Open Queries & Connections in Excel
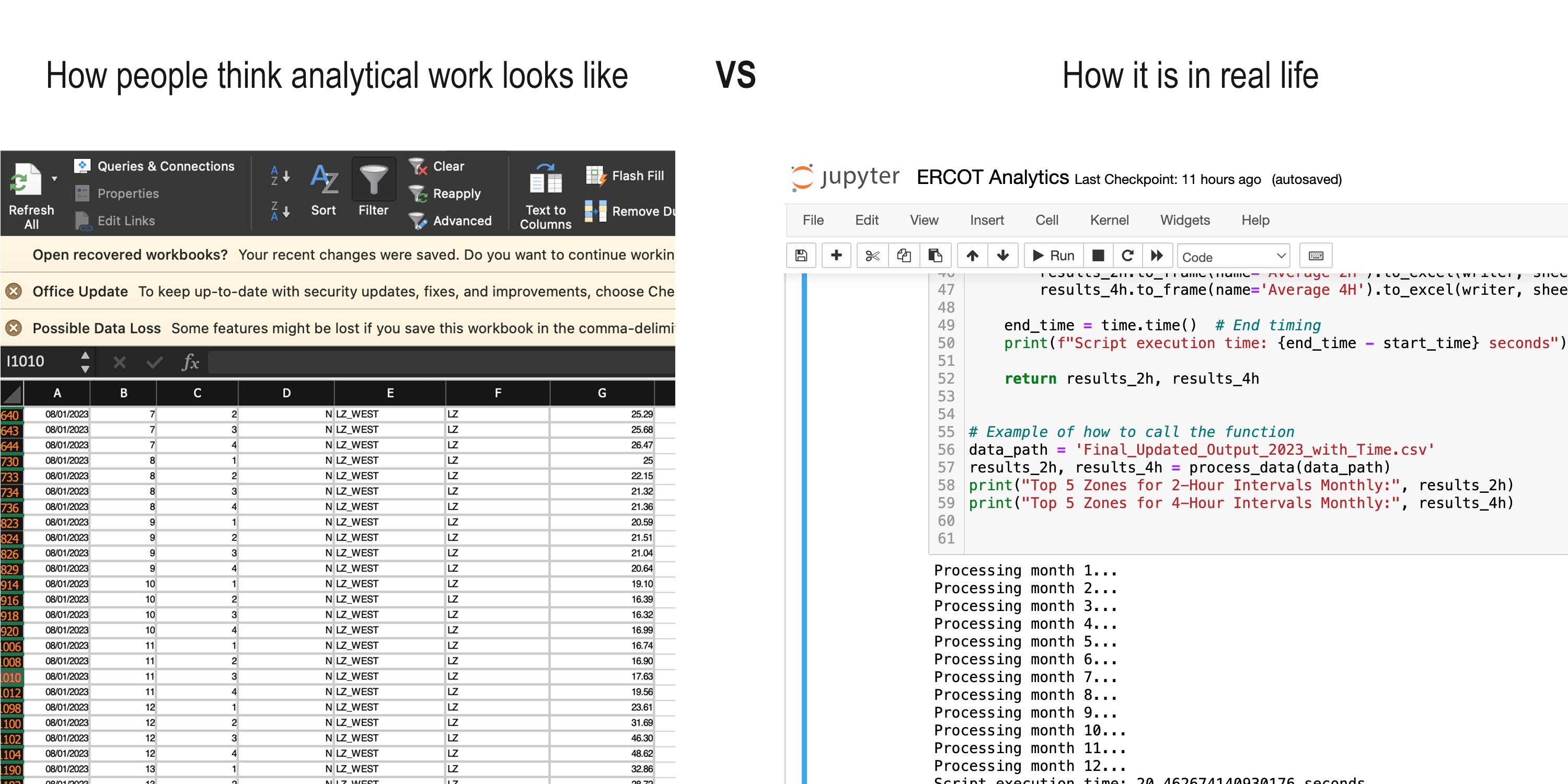Image resolution: width=1568 pixels, height=784 pixels. click(154, 166)
